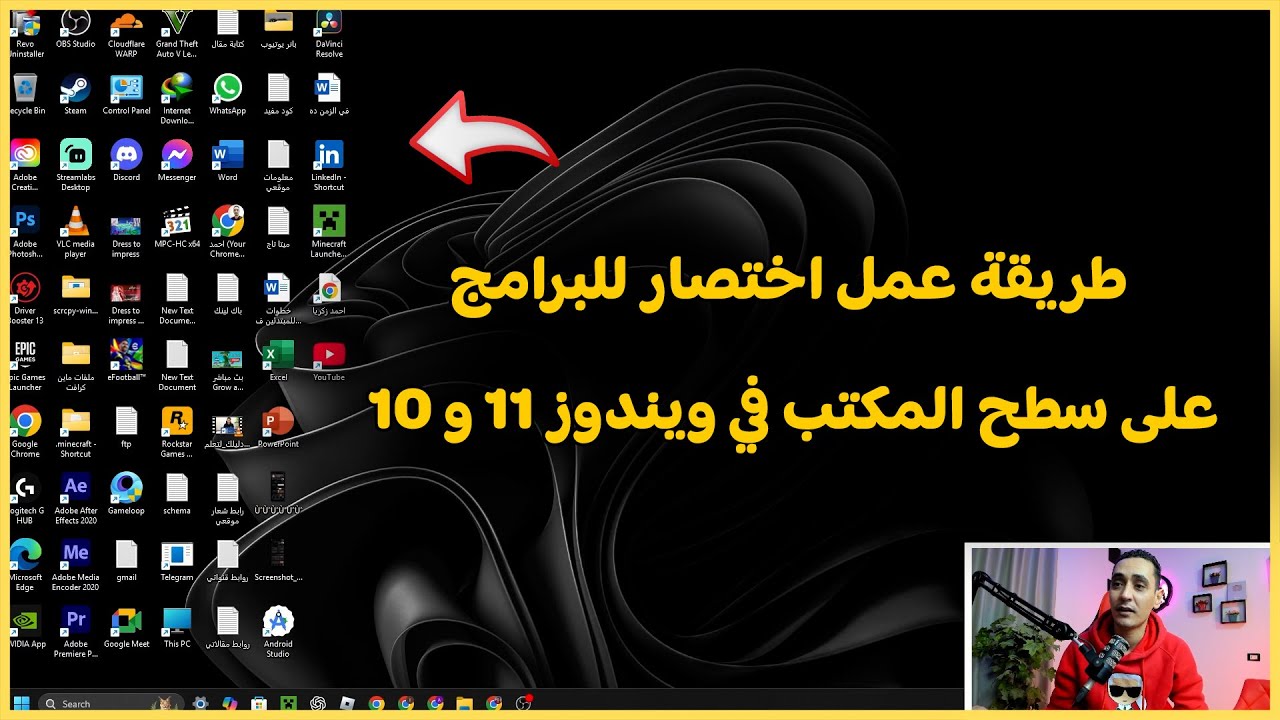Viewport: 1280px width, 720px height.
Task: Open ChatGPT from the taskbar
Action: point(318,703)
